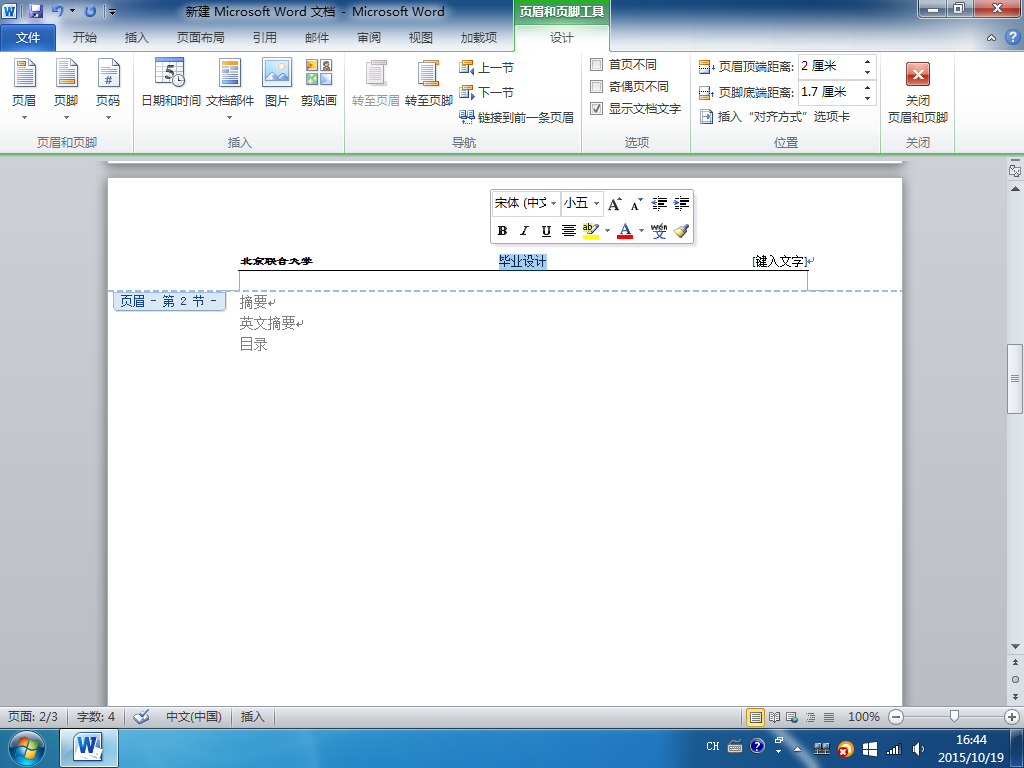This screenshot has width=1024, height=768.
Task: Click the format painter brush icon
Action: click(x=681, y=231)
